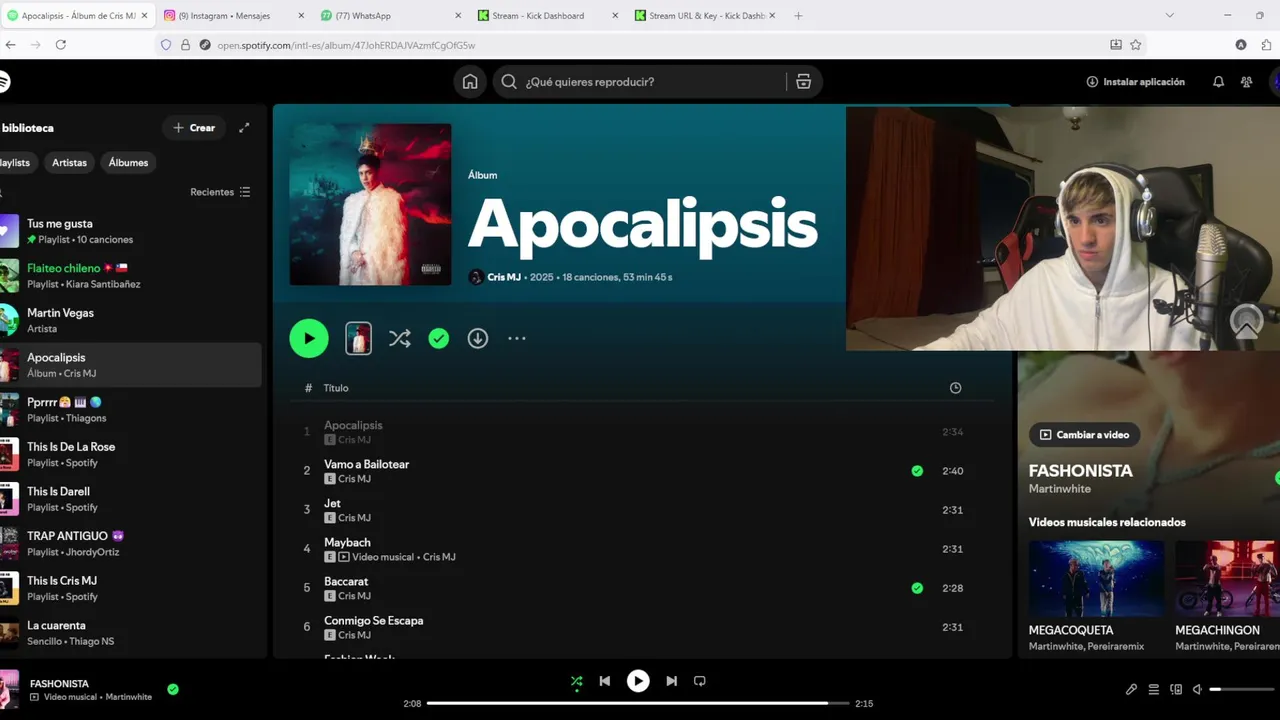Skip to next track
This screenshot has height=720, width=1280.
671,681
